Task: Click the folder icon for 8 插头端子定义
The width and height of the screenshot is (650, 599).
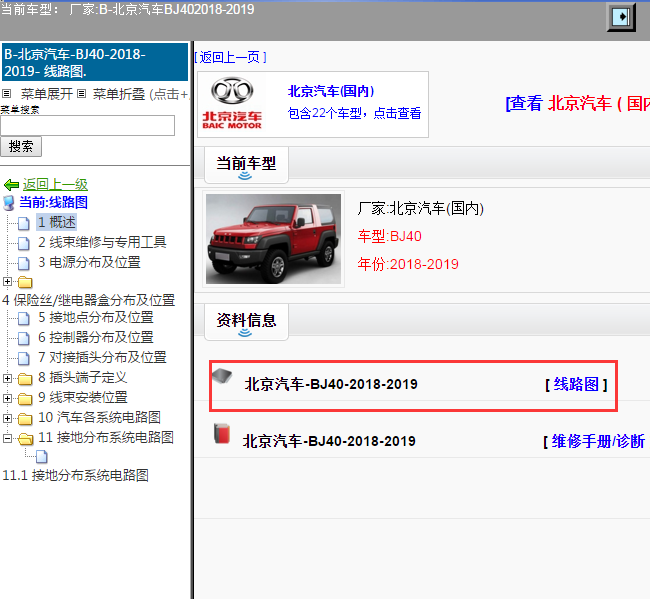Action: coord(25,378)
